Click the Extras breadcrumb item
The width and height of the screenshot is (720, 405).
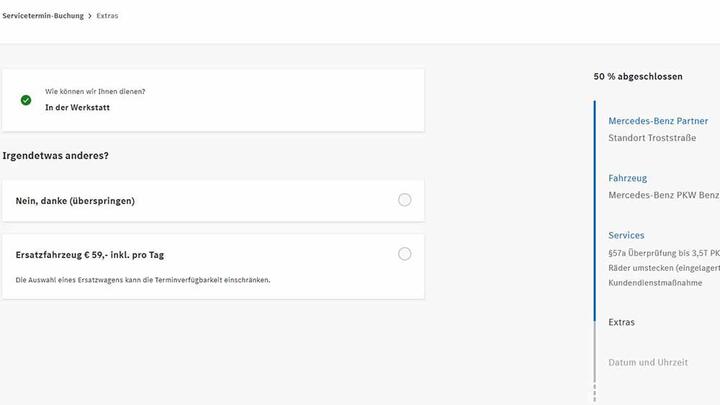[107, 16]
